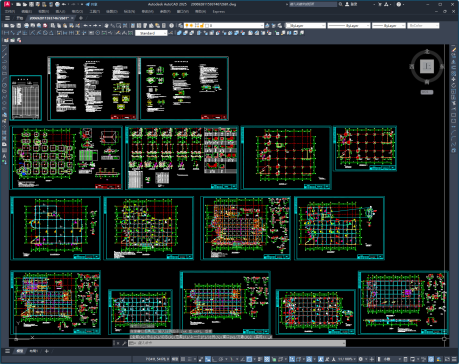Add a new layout tab at bottom
Viewport: 459px width, 364px height.
pos(47,351)
